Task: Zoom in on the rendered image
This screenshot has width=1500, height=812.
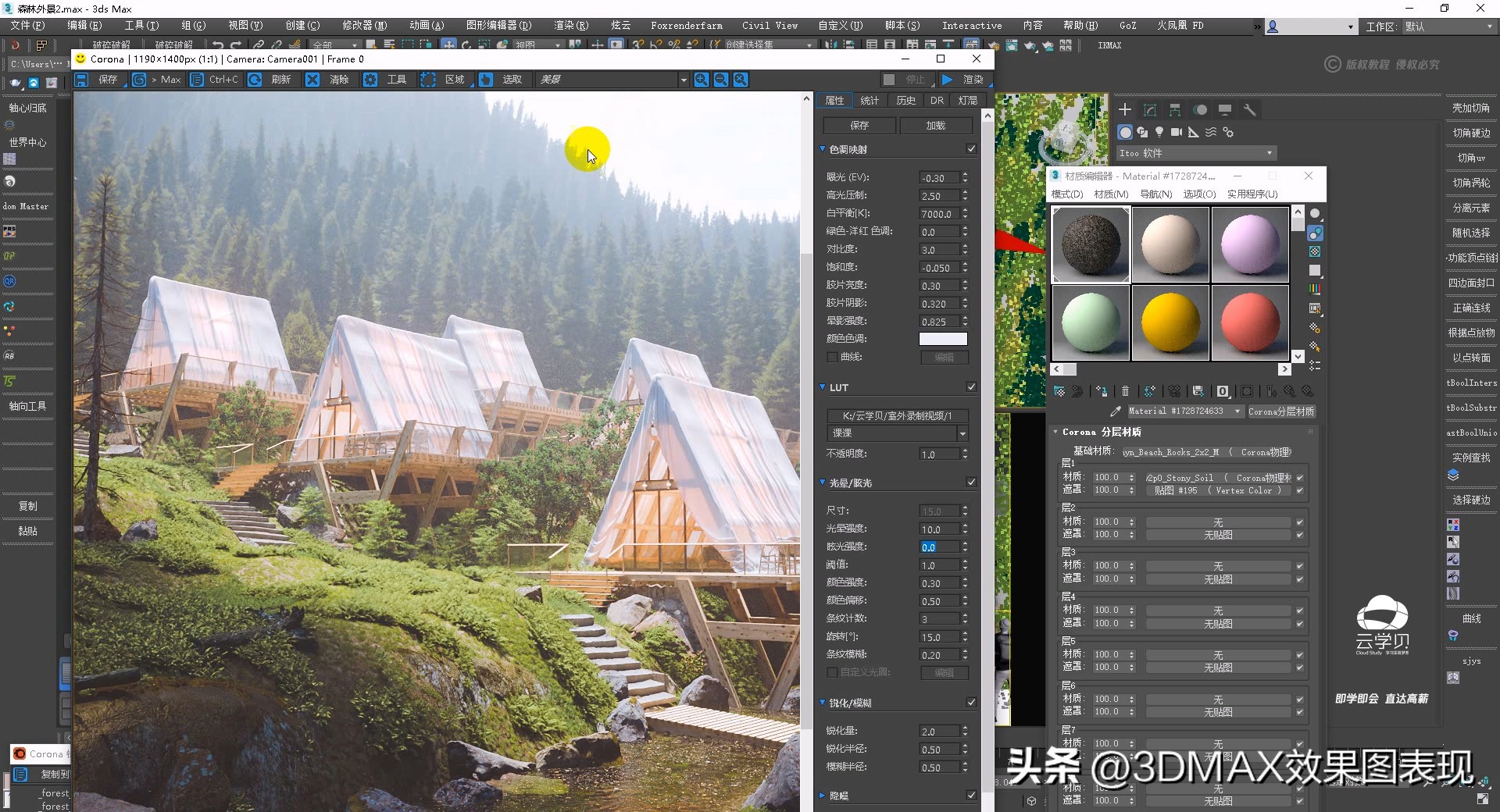Action: pos(702,80)
